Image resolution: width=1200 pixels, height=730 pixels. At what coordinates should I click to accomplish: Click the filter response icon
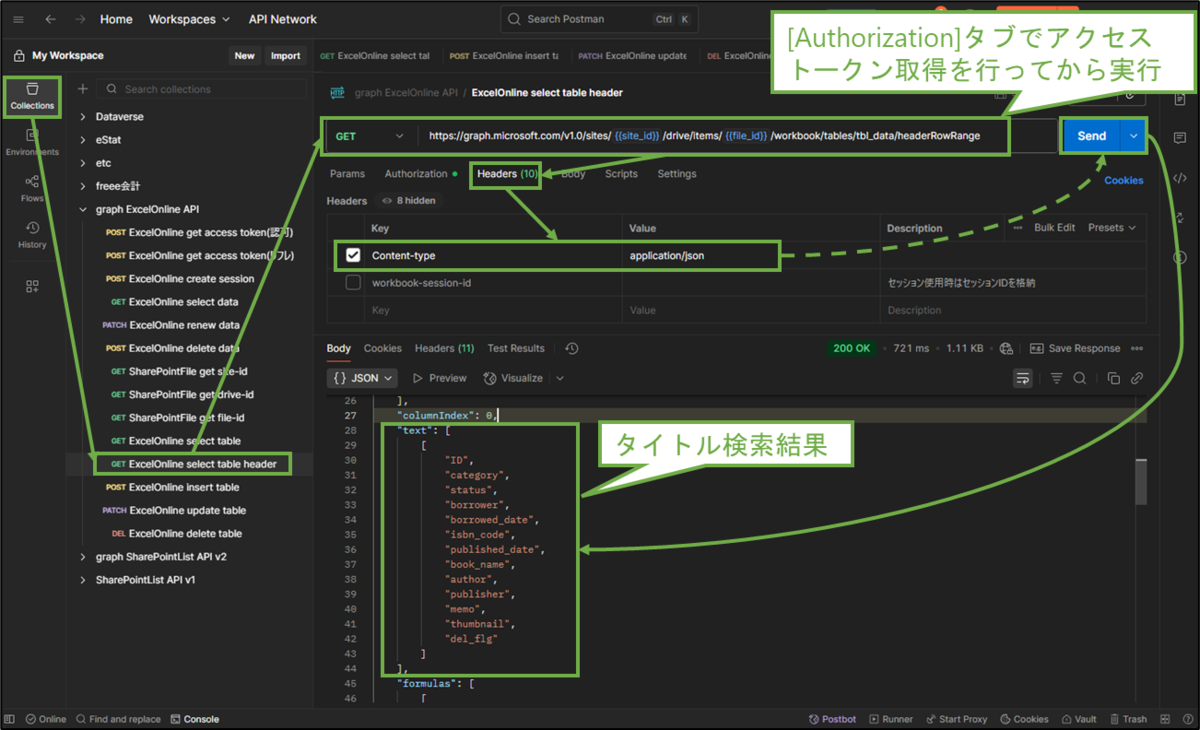[1057, 378]
